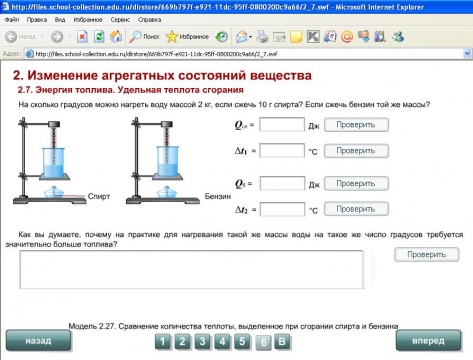
Task: Click the yellow note icon in toolbar
Action: coord(296,36)
